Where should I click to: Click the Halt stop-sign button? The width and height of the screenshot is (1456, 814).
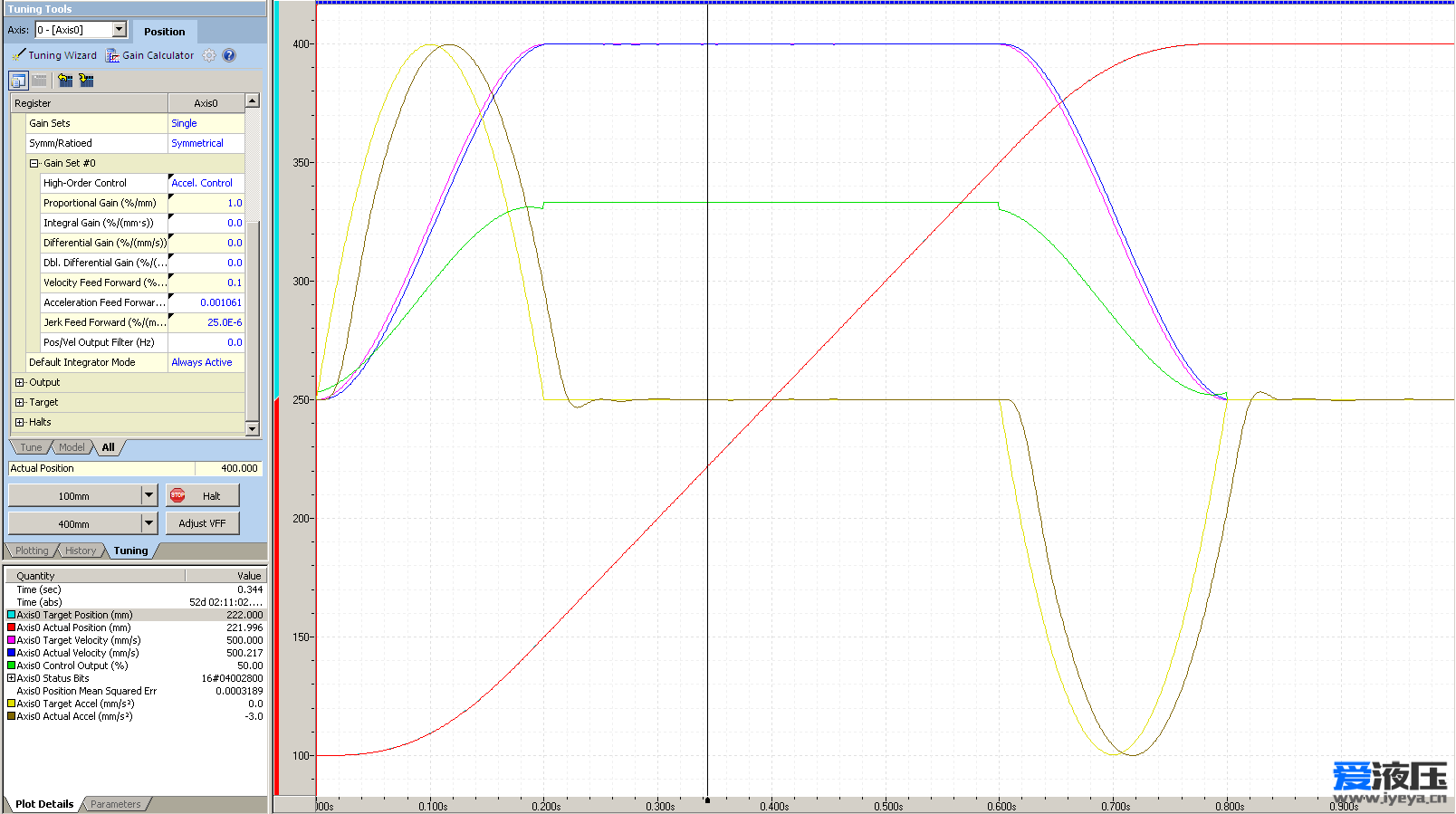203,495
